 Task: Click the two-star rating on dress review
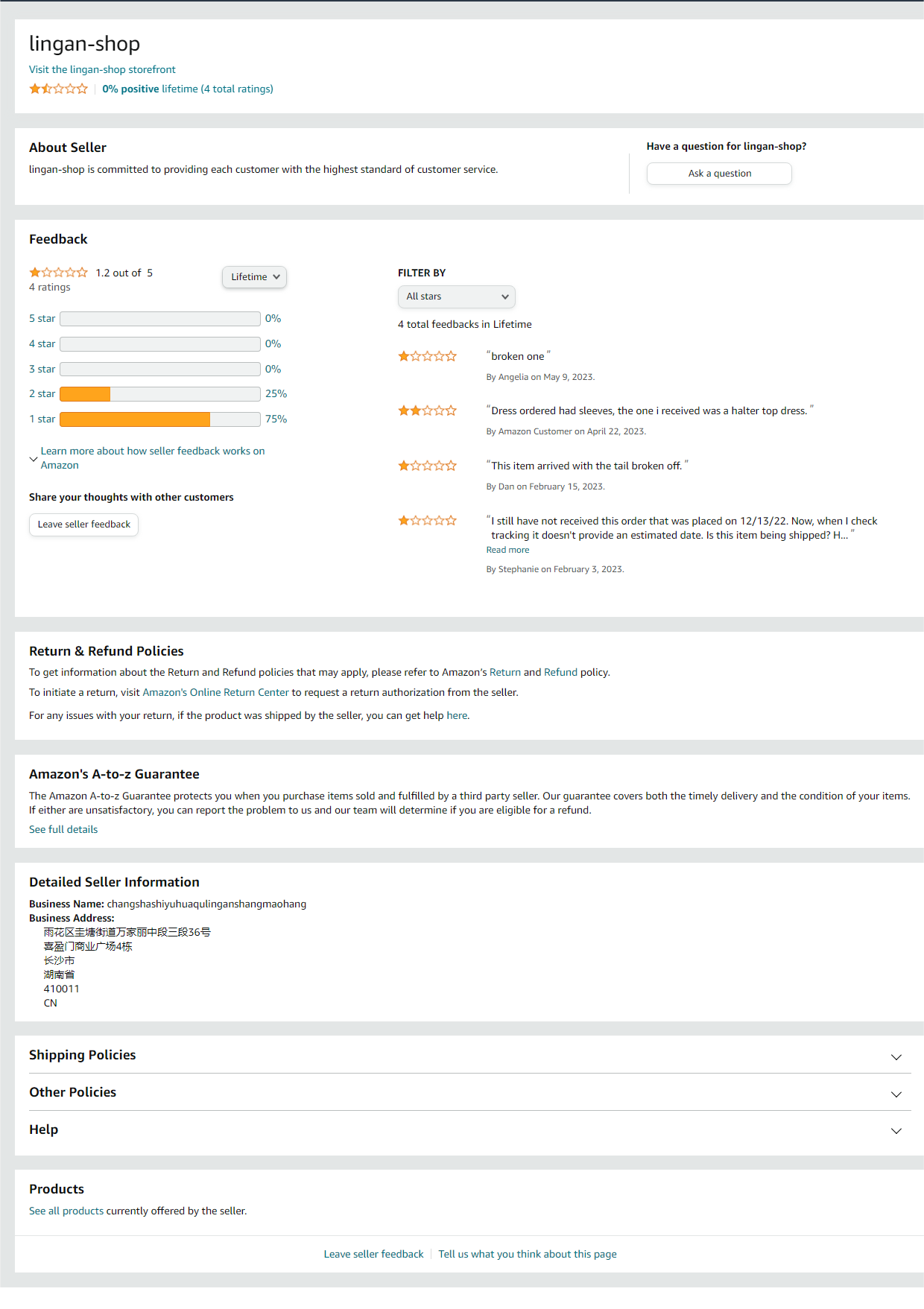(427, 411)
